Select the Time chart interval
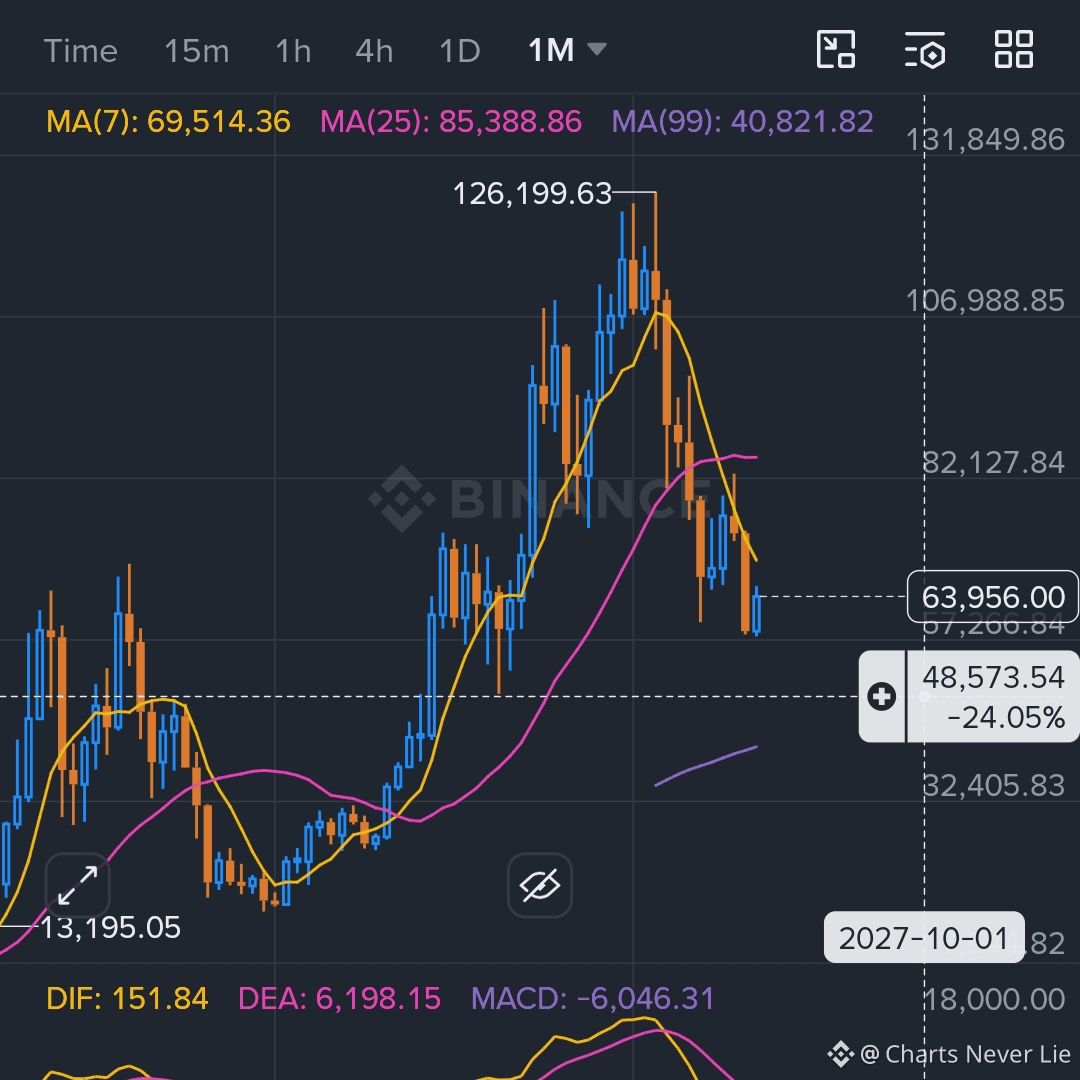Image resolution: width=1080 pixels, height=1080 pixels. coord(81,52)
